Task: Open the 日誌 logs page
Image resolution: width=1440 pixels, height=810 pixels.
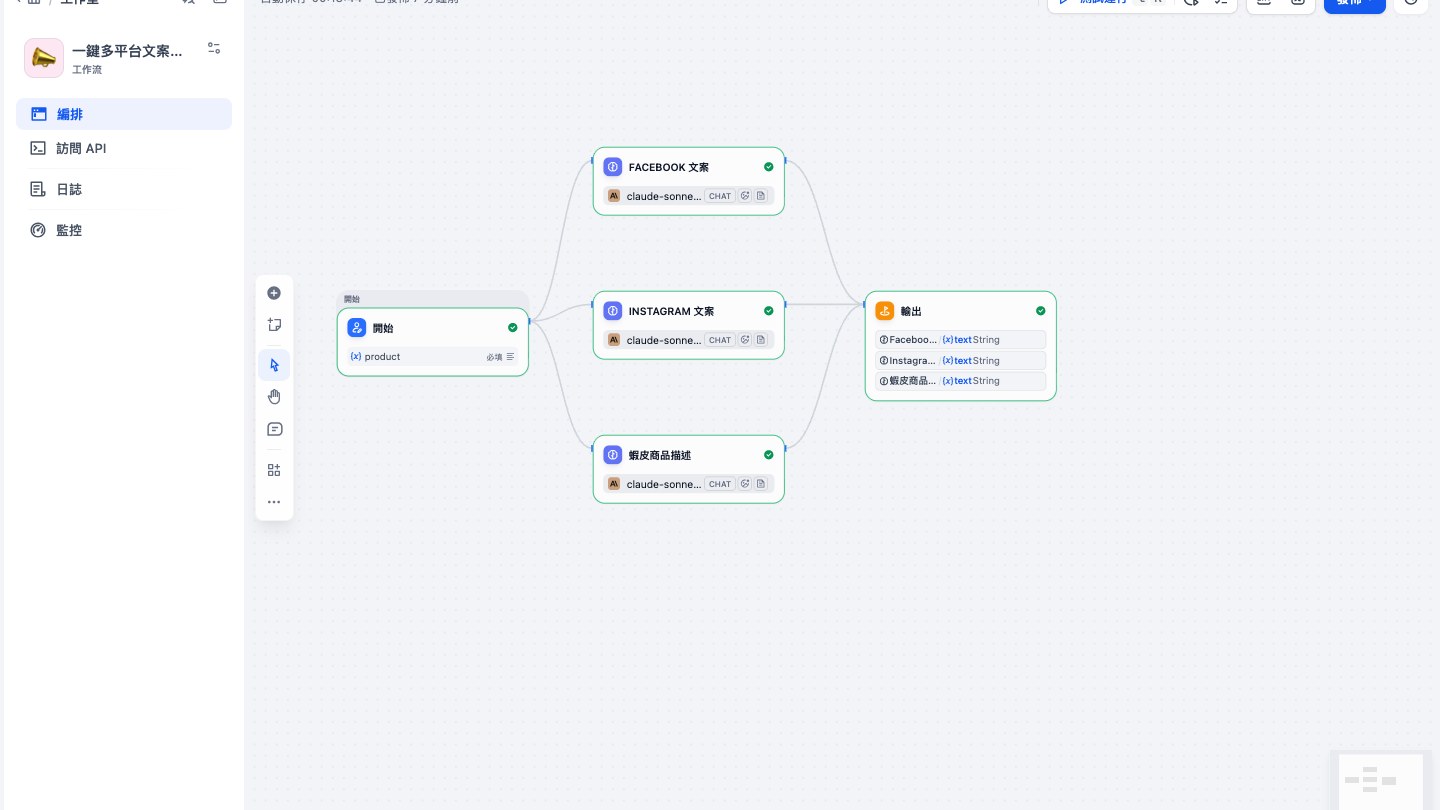Action: coord(124,189)
